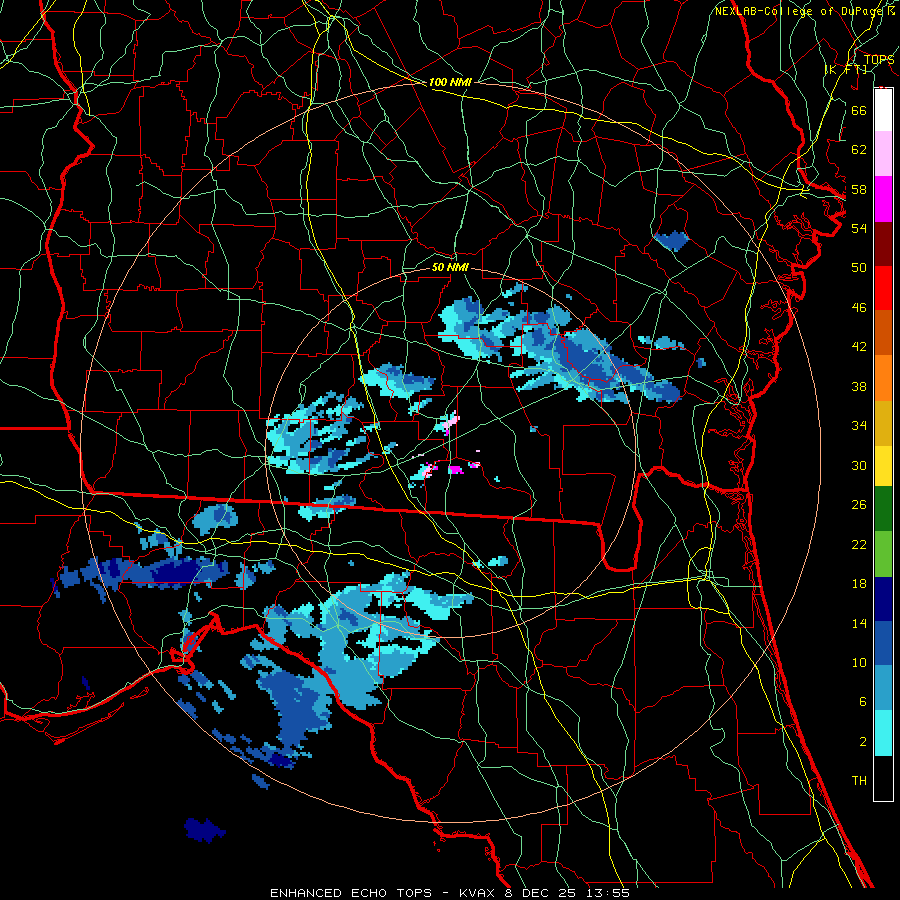Click the dark green legend swatch
The width and height of the screenshot is (900, 900).
coord(883,509)
